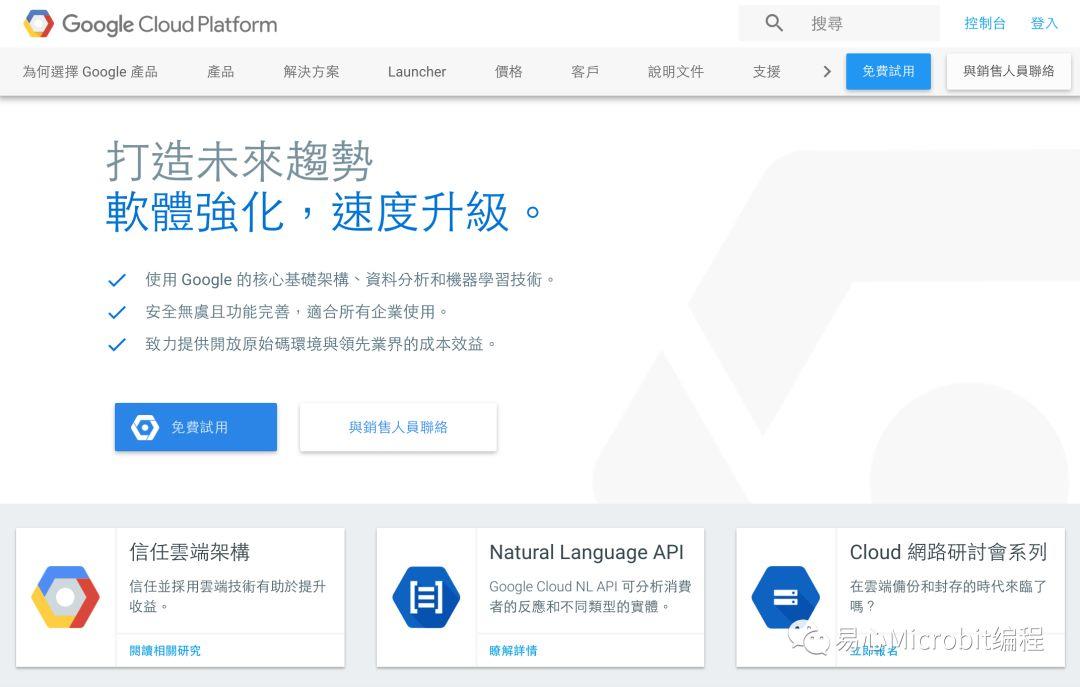Viewport: 1080px width, 687px height.
Task: Click the headline 打造未來趨勢
Action: click(239, 162)
